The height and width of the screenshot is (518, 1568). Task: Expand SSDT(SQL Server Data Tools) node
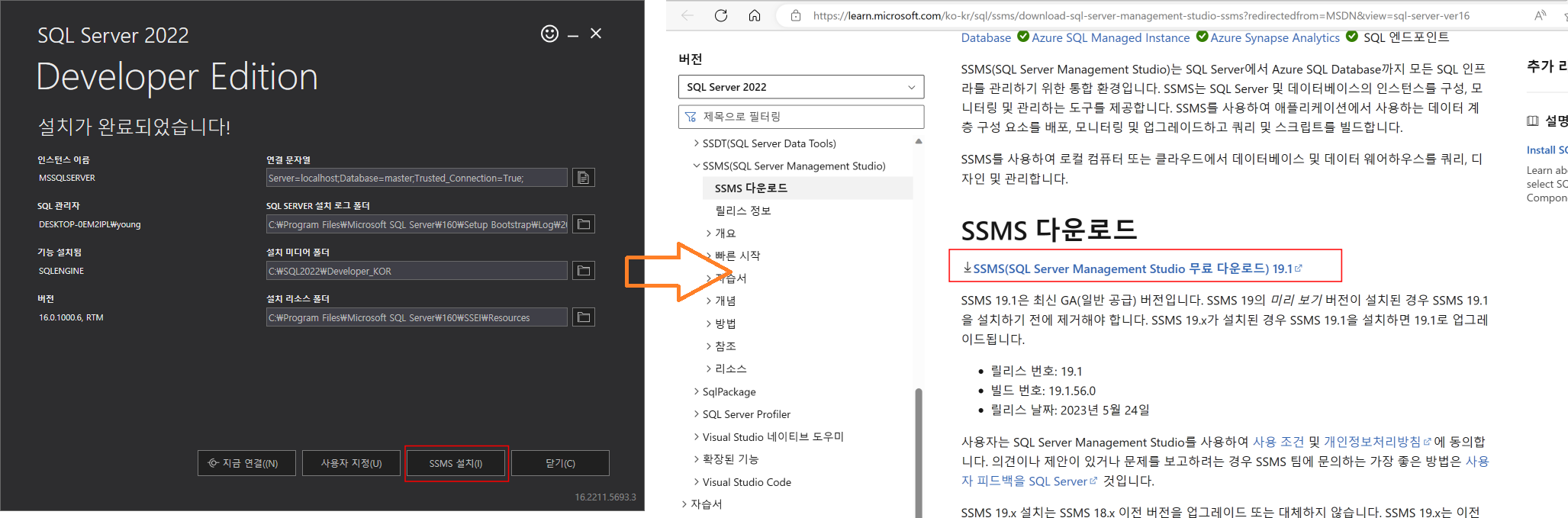coord(697,143)
